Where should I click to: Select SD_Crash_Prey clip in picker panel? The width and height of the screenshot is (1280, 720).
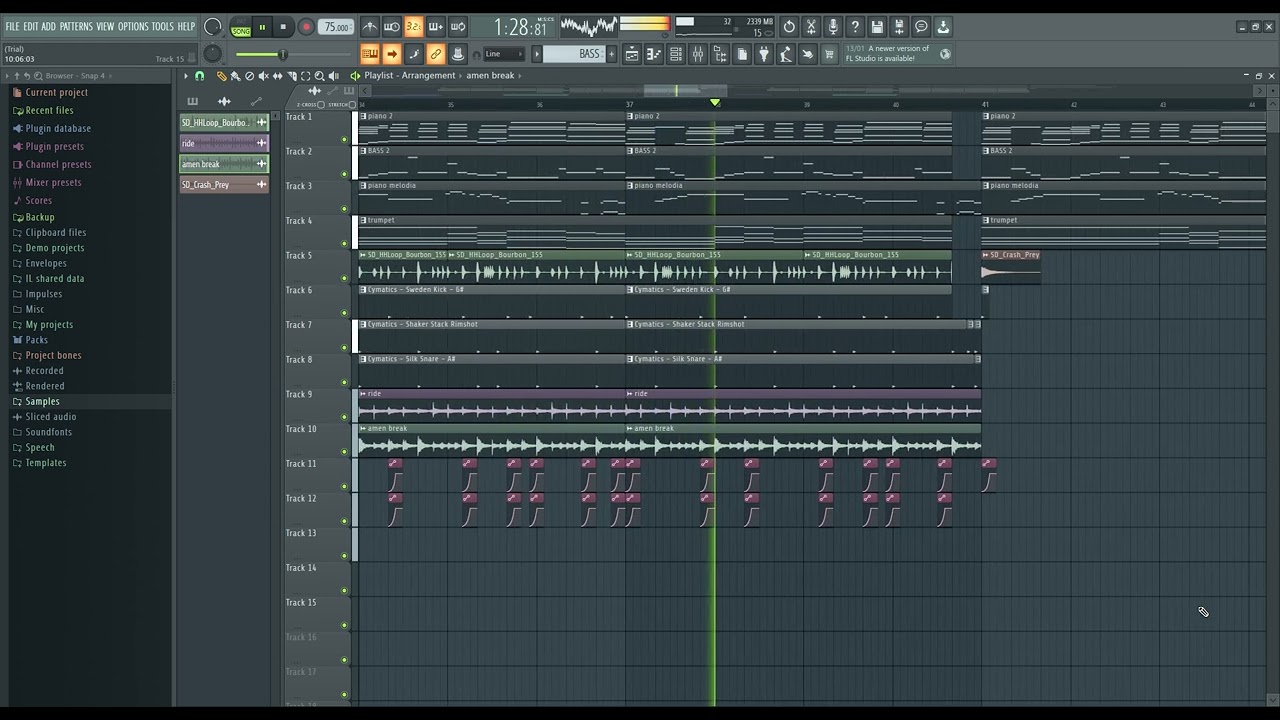pos(224,185)
